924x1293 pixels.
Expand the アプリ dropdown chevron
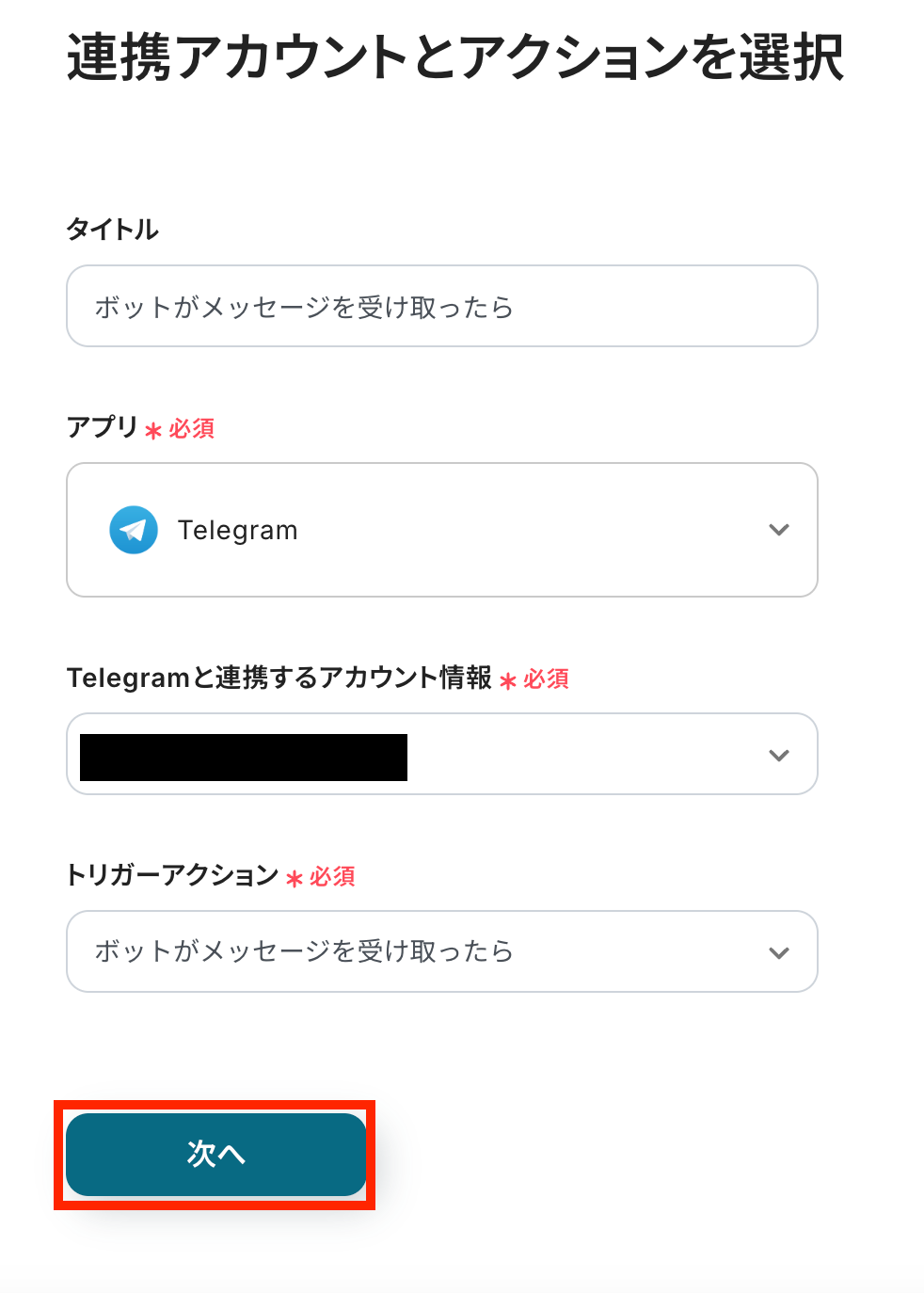tap(778, 530)
